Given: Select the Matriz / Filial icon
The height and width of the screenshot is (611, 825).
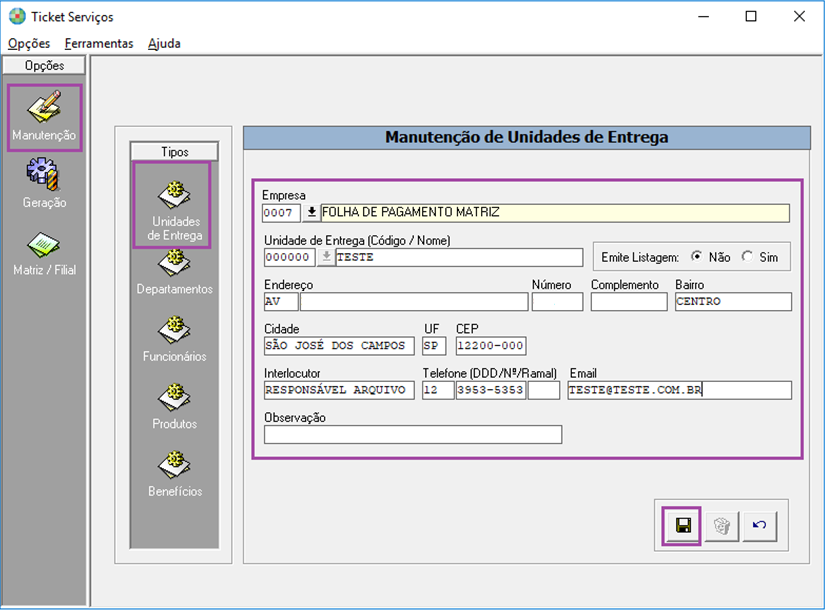Looking at the screenshot, I should click(44, 246).
